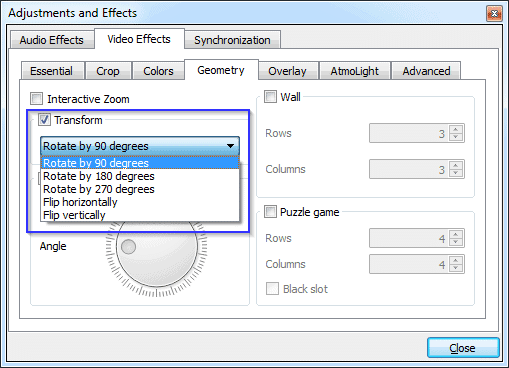Decrease Puzzle game Columns with down arrow
509x368 pixels.
tap(456, 268)
